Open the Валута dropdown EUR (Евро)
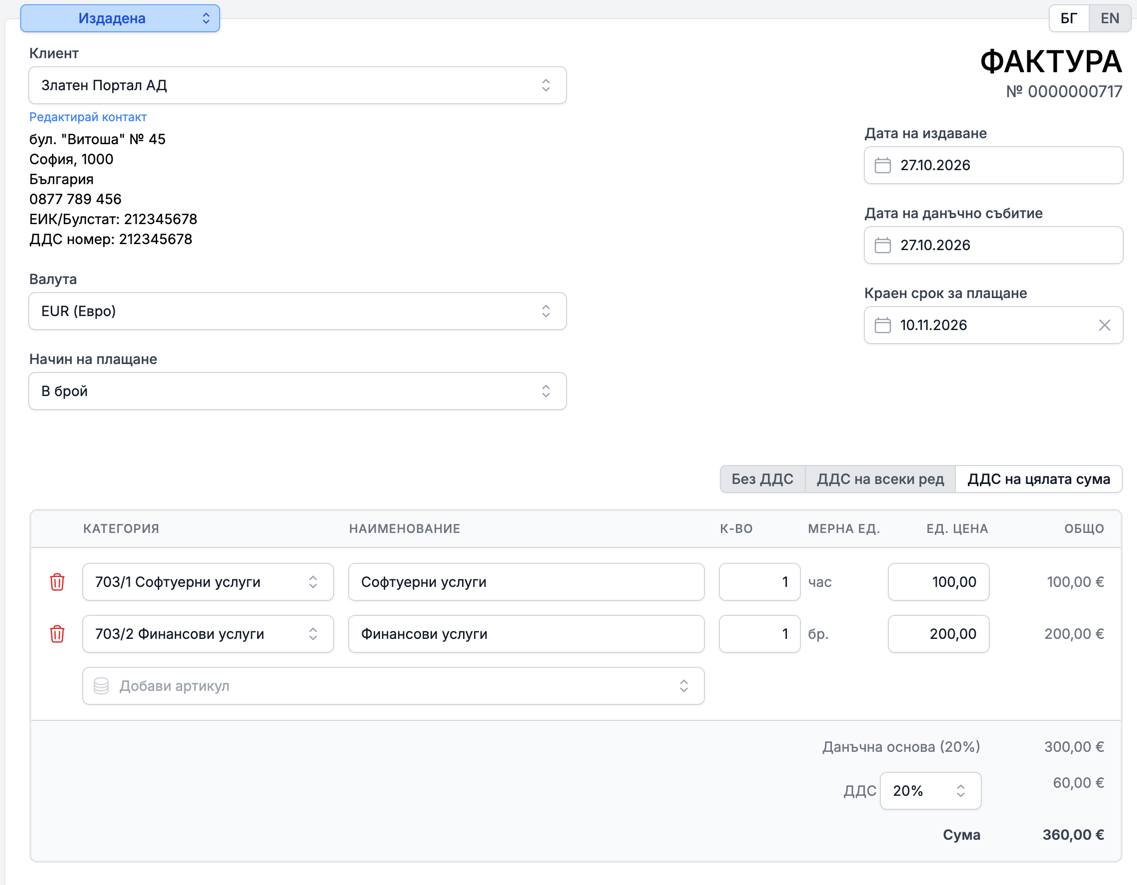This screenshot has width=1137, height=885. [x=297, y=311]
